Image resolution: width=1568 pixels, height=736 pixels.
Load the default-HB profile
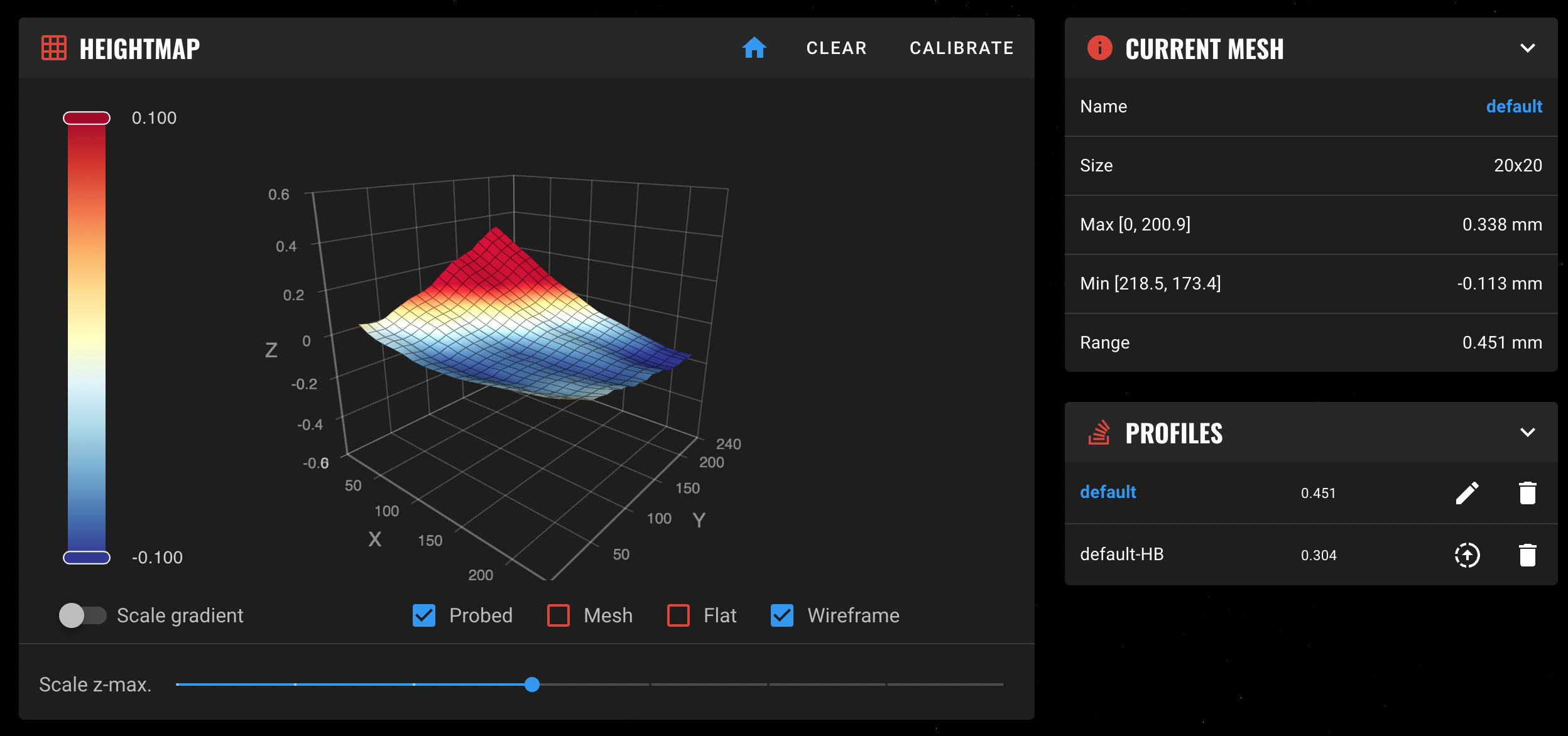point(1467,555)
